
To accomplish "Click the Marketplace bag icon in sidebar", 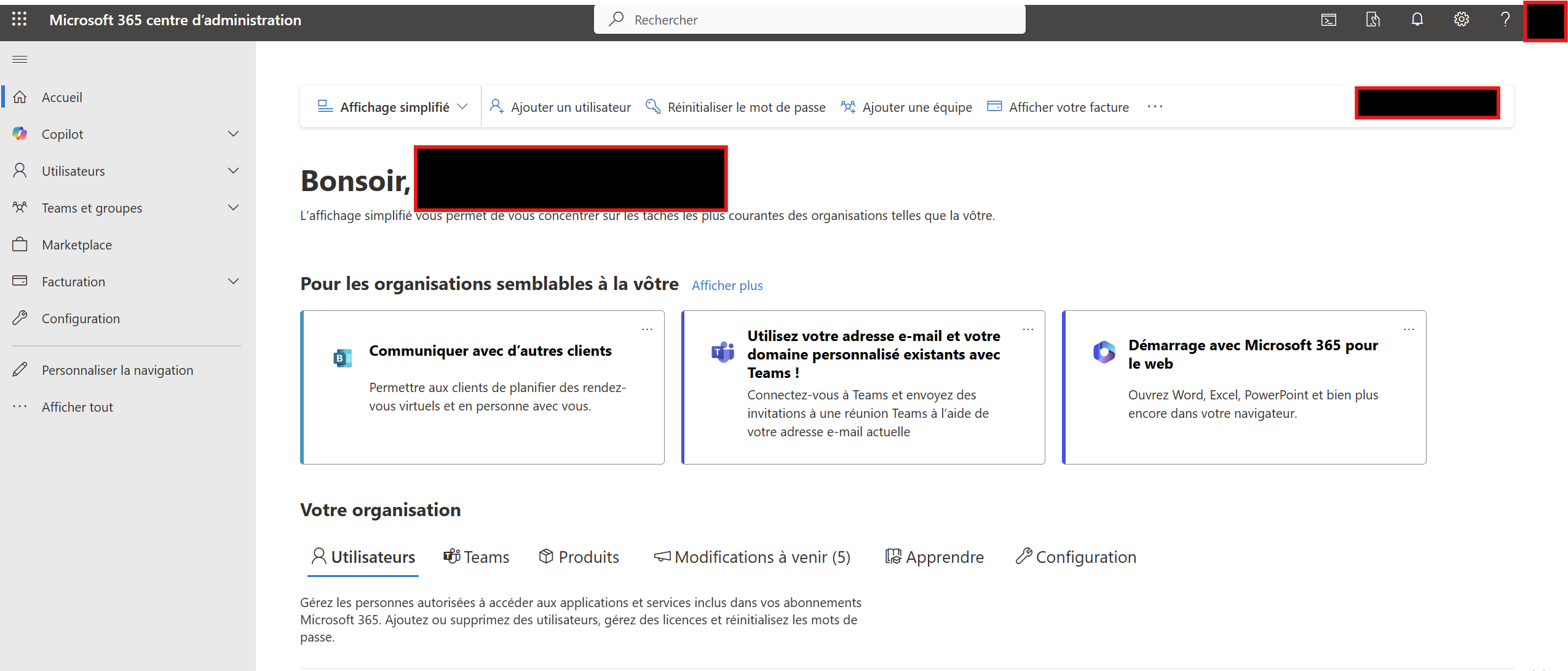I will coord(20,245).
